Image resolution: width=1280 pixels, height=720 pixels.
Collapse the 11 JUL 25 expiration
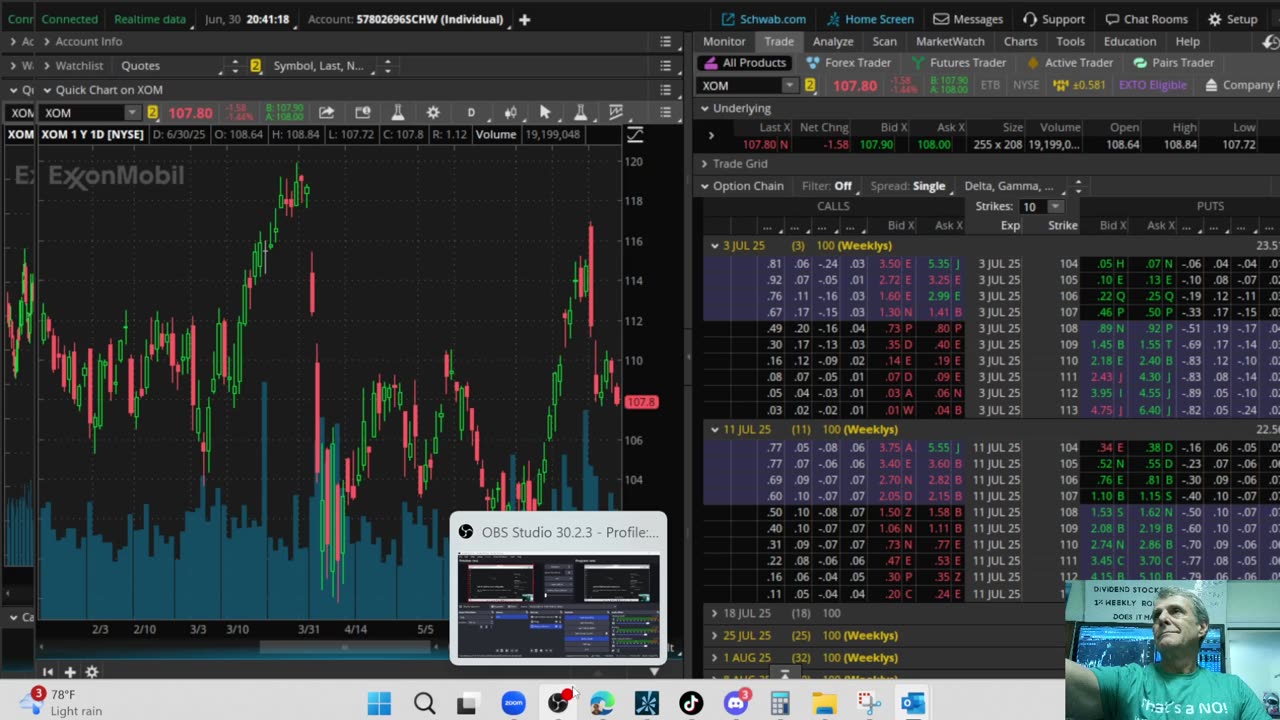[x=714, y=430]
